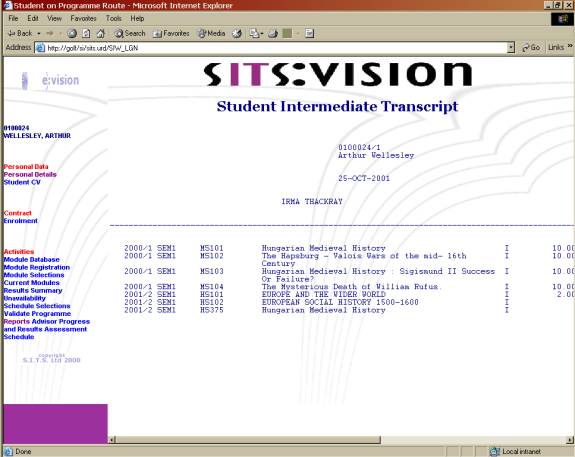
Task: Open the File menu
Action: pyautogui.click(x=13, y=18)
